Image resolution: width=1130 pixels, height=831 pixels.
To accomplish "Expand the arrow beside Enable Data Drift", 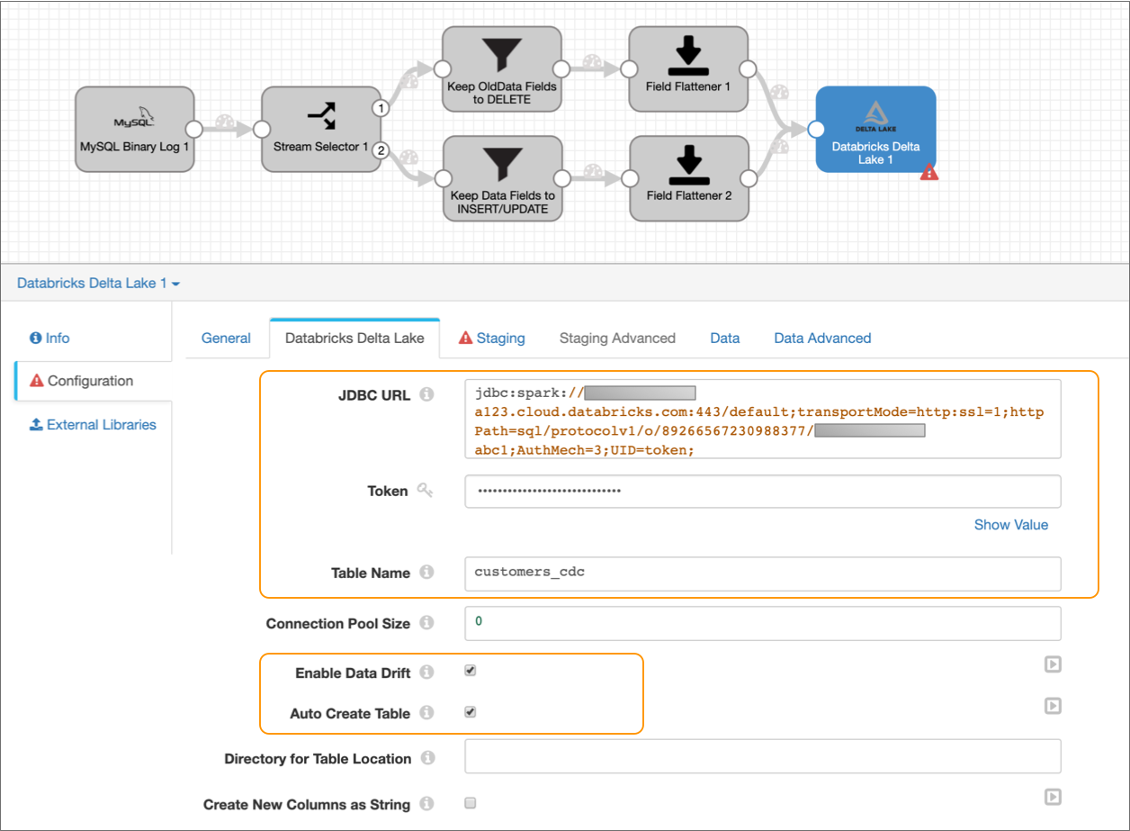I will (1052, 664).
